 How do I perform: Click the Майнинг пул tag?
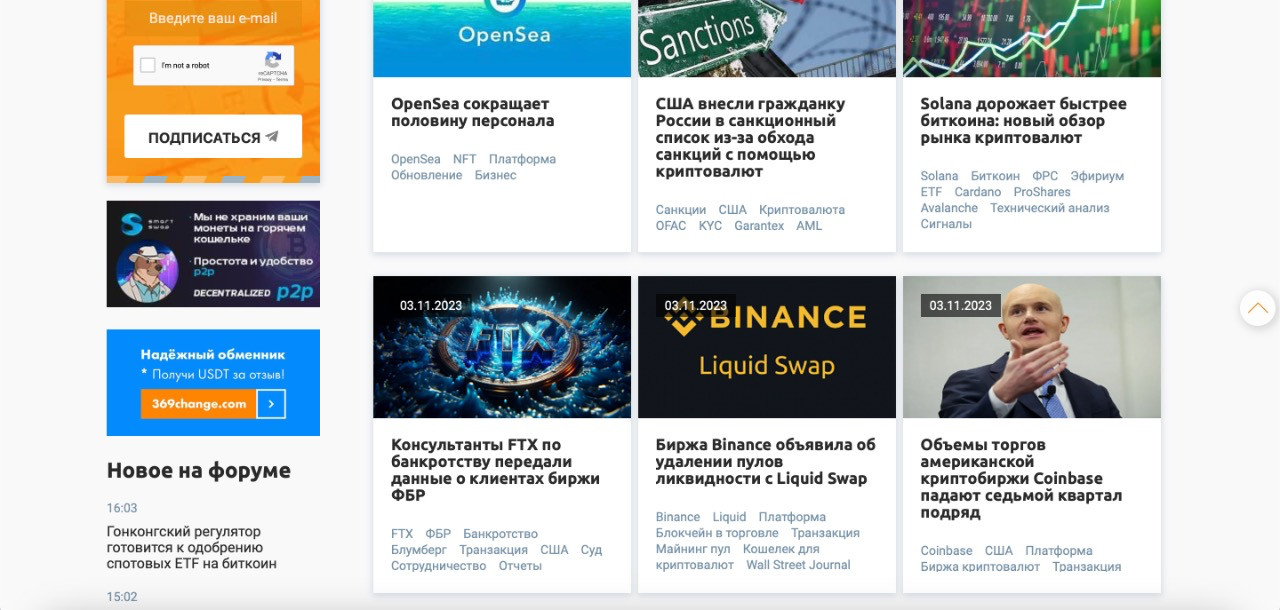click(693, 549)
